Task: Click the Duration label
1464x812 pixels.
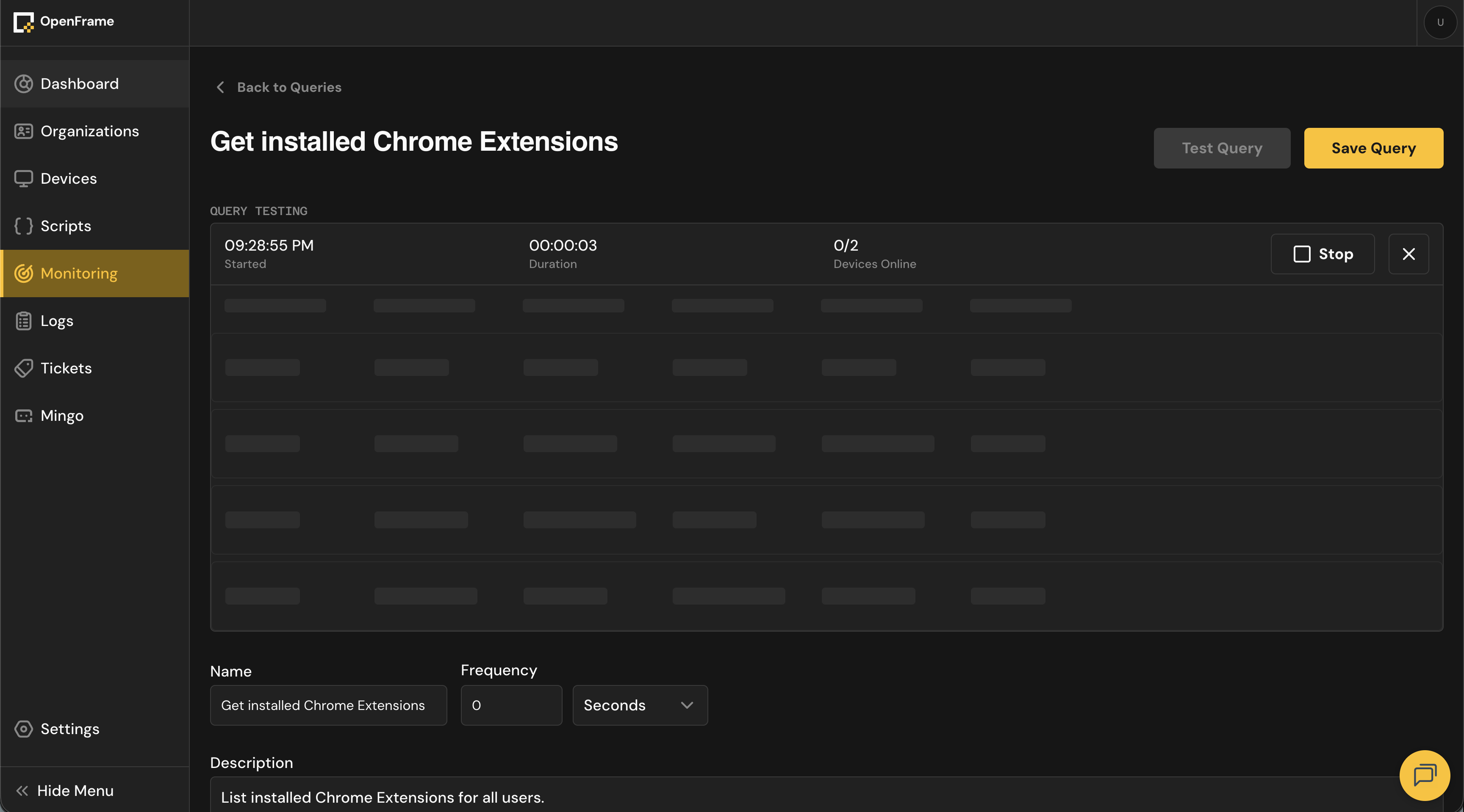Action: pos(552,264)
